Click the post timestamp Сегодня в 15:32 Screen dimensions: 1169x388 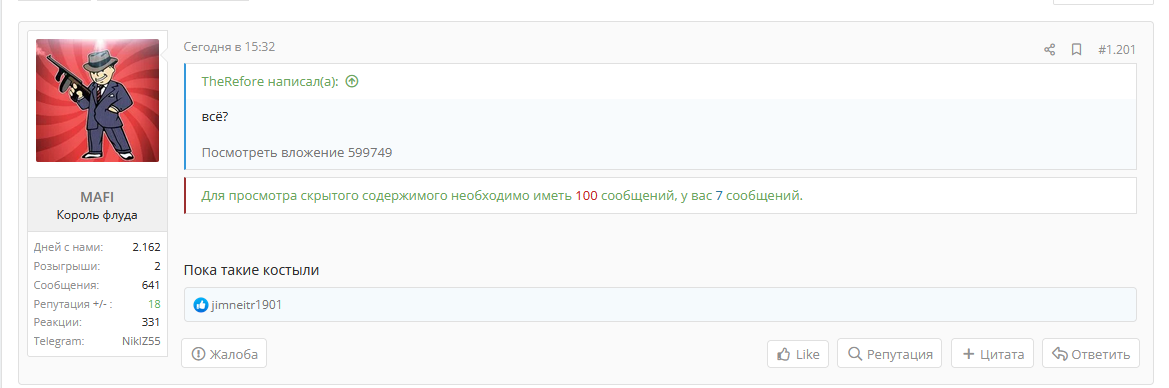pyautogui.click(x=230, y=47)
